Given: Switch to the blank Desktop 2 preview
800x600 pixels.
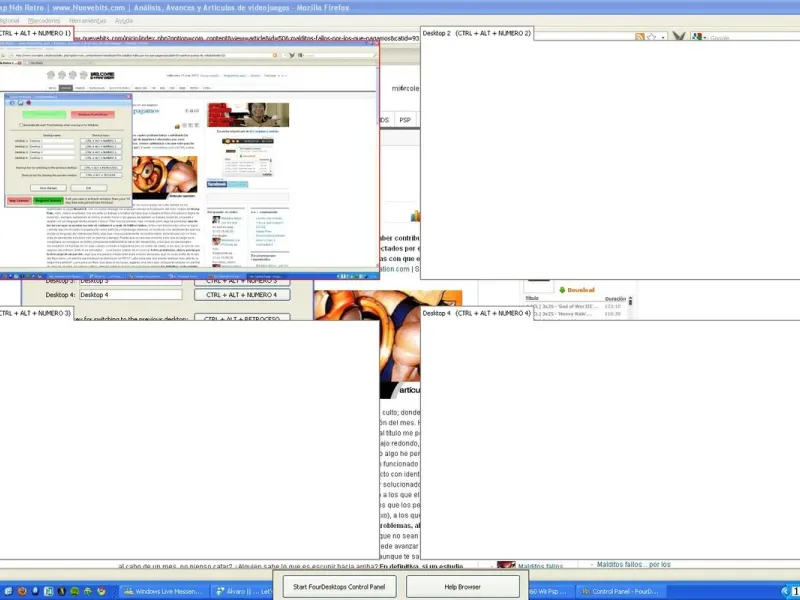Looking at the screenshot, I should coord(610,159).
